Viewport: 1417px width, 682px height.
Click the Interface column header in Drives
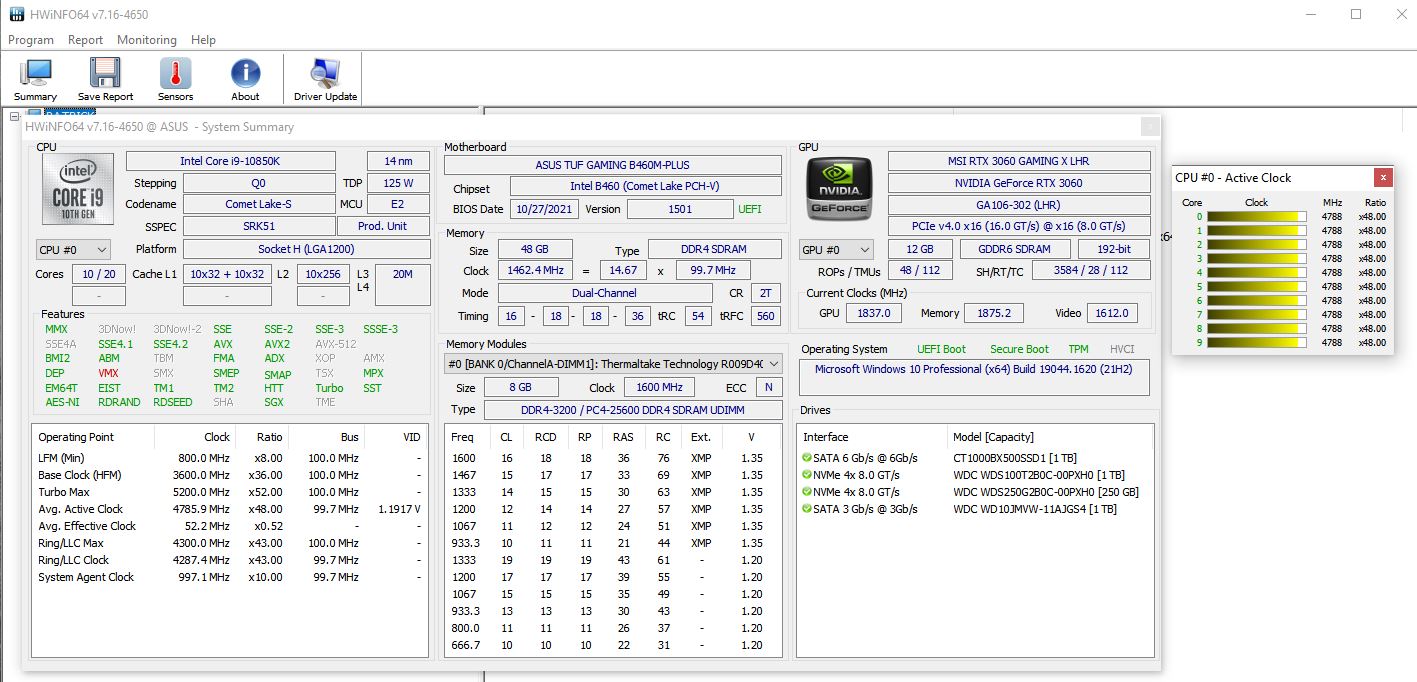pos(873,437)
